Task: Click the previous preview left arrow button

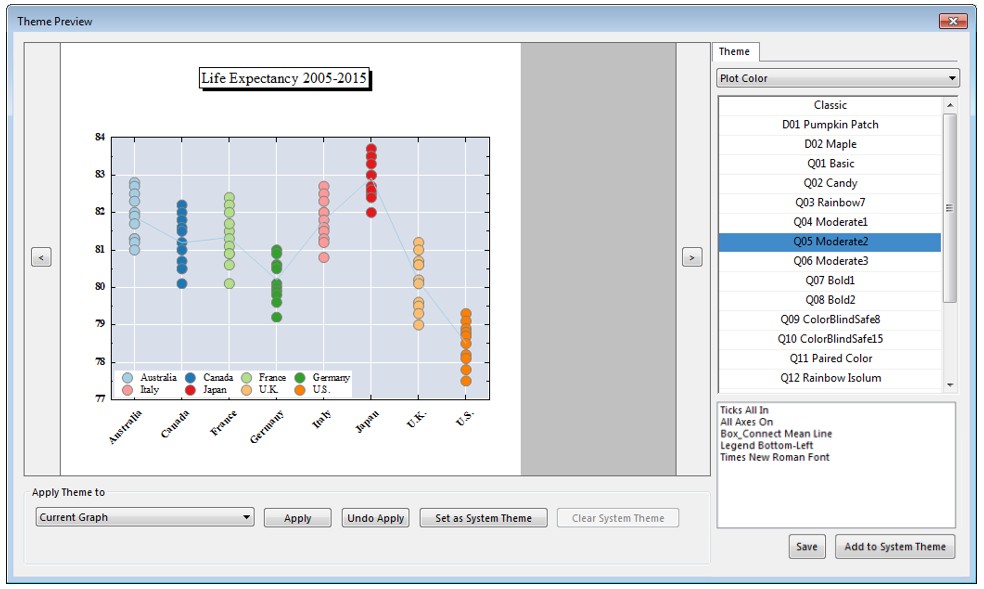Action: 41,258
